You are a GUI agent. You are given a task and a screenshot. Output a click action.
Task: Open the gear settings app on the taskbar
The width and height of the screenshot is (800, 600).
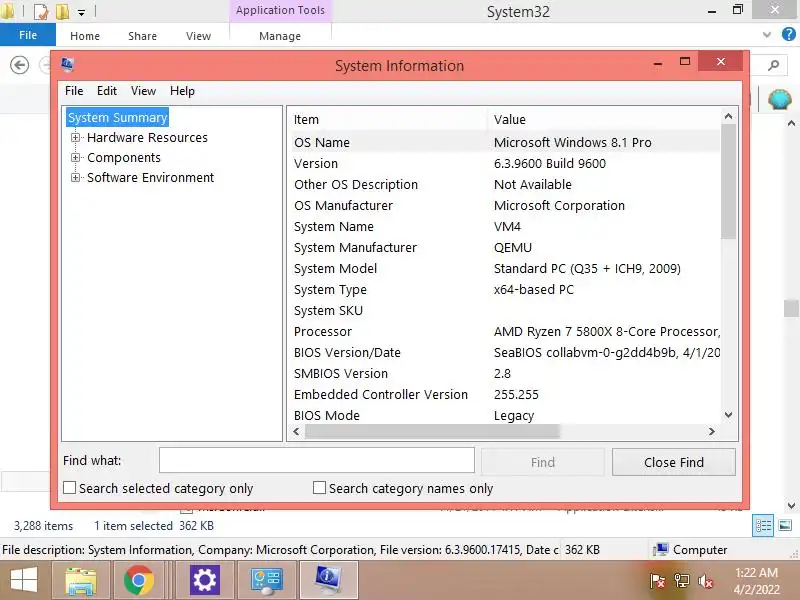tap(205, 581)
